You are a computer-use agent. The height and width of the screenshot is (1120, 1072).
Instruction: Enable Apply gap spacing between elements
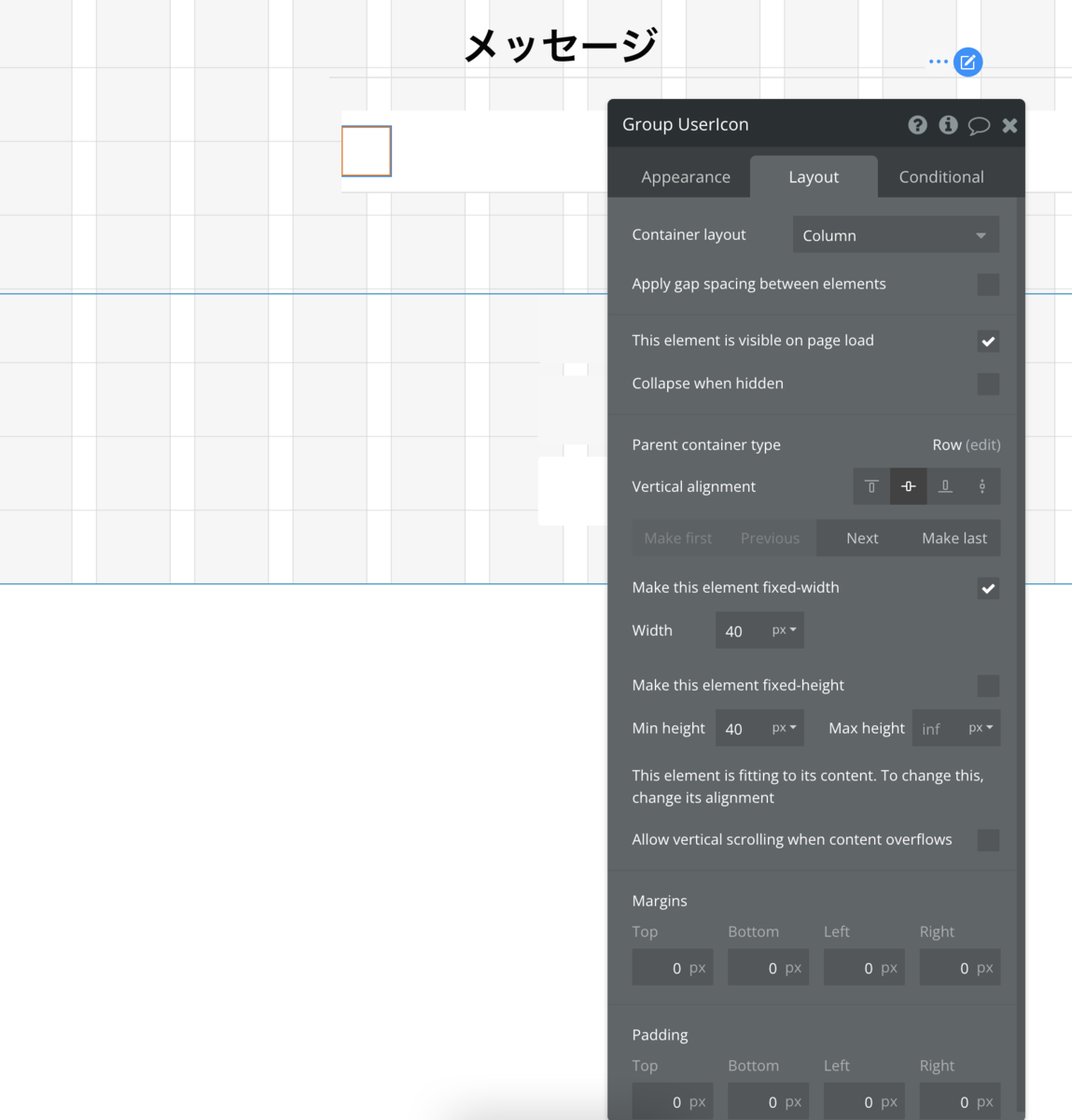click(988, 285)
